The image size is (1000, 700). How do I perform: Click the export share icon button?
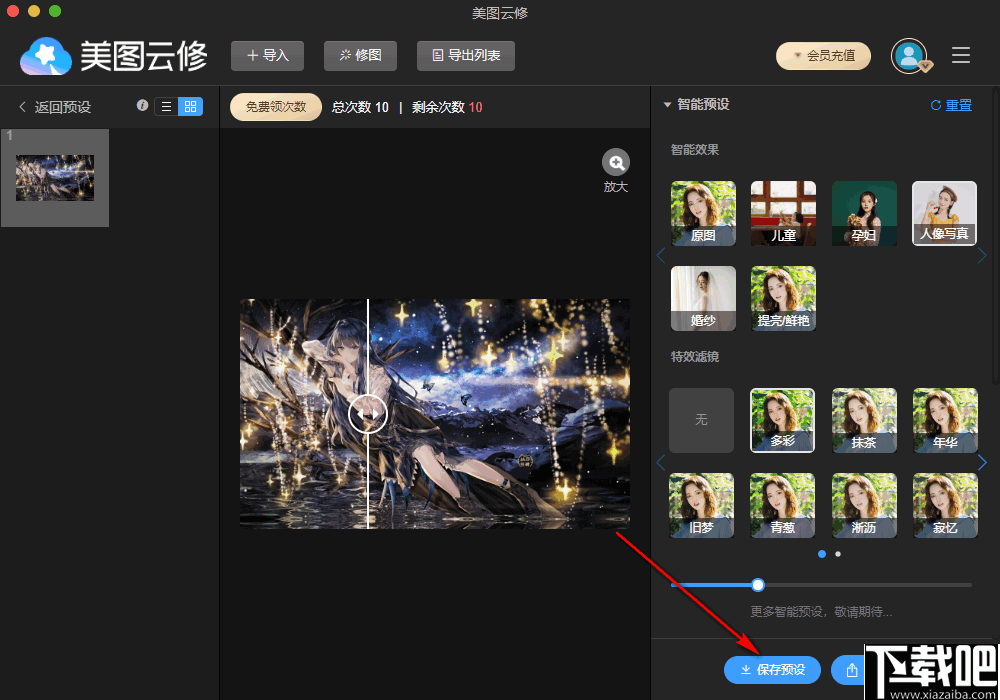851,670
